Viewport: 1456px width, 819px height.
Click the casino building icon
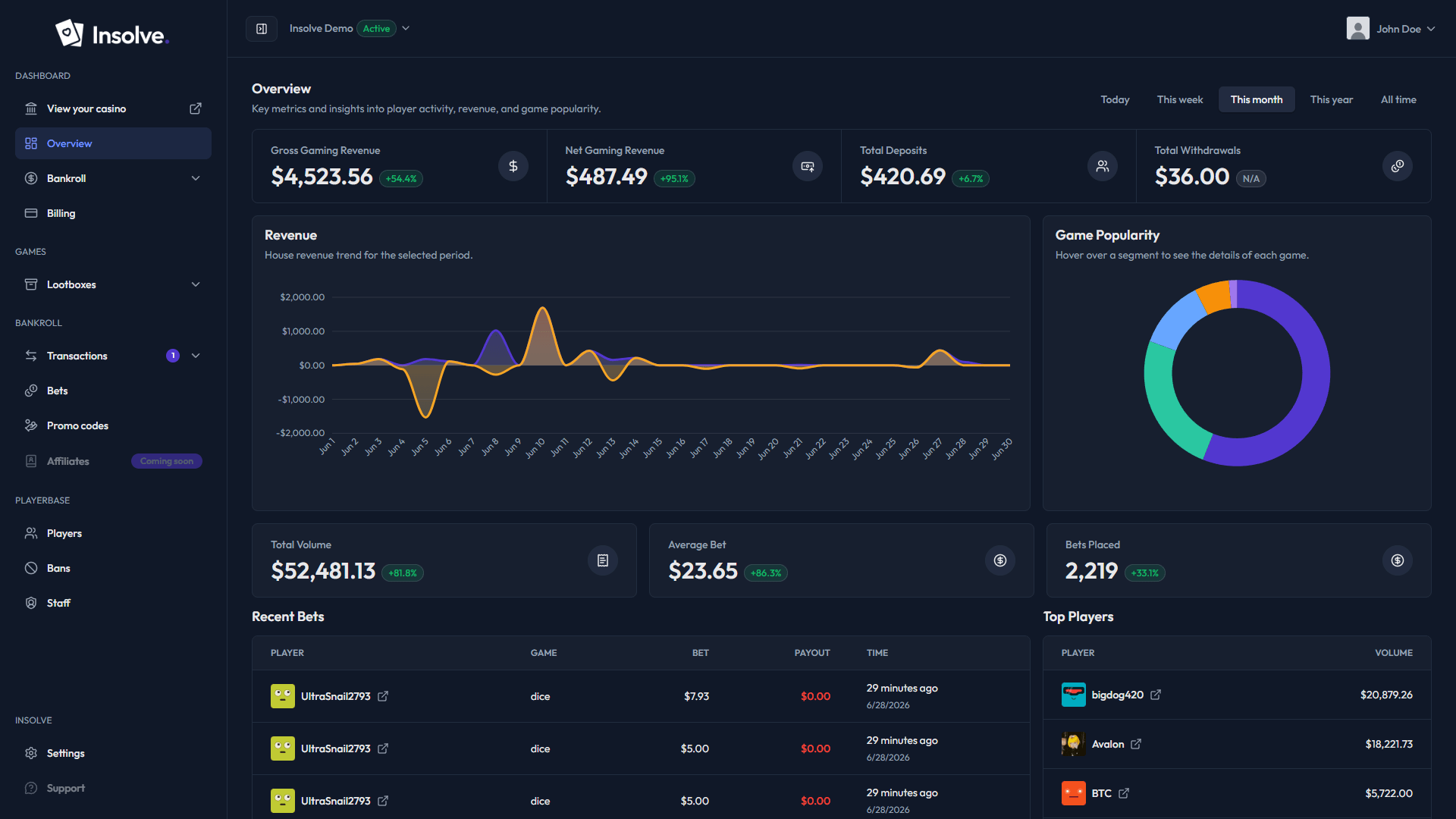tap(31, 108)
